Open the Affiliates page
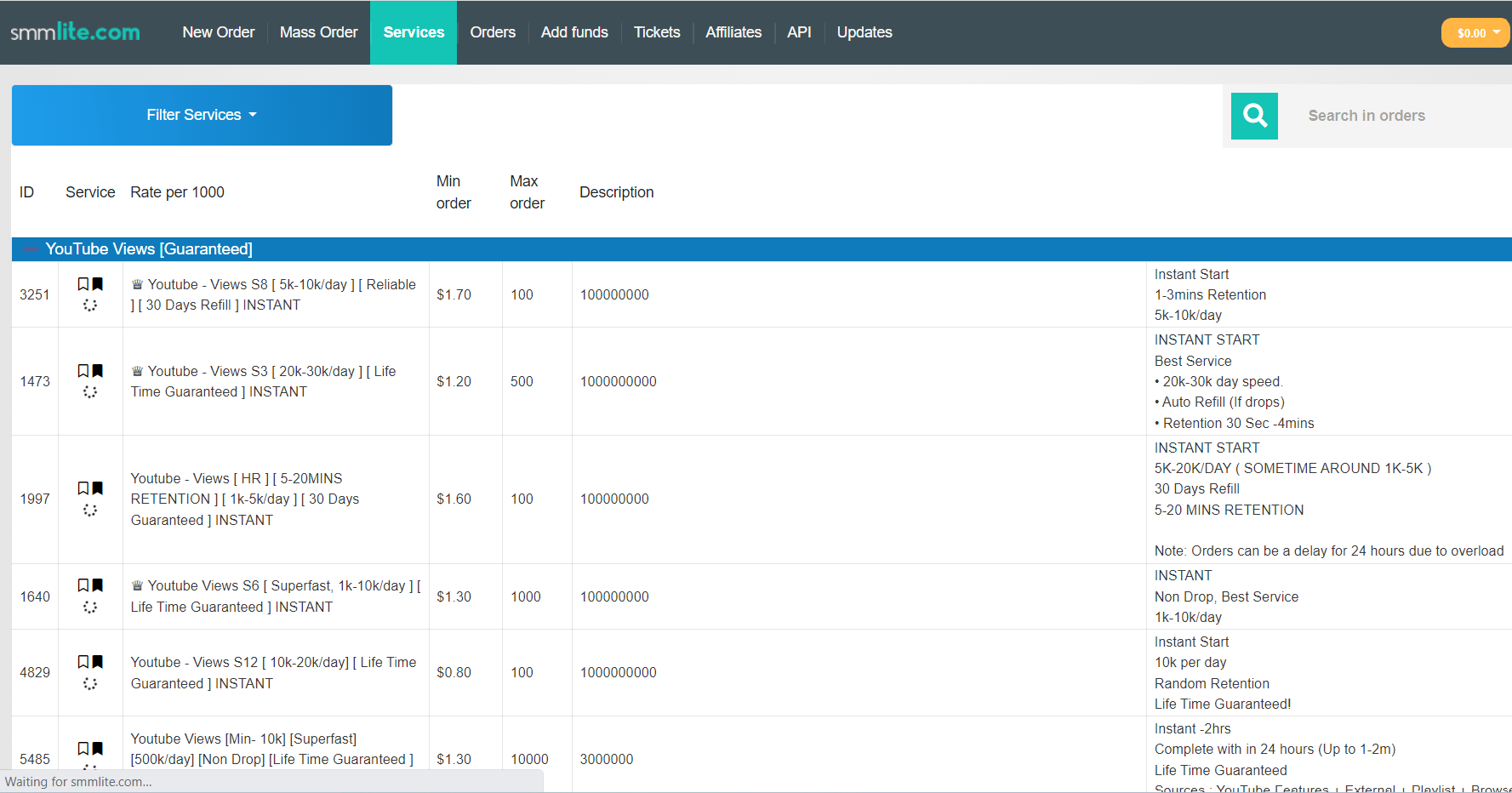 tap(733, 32)
